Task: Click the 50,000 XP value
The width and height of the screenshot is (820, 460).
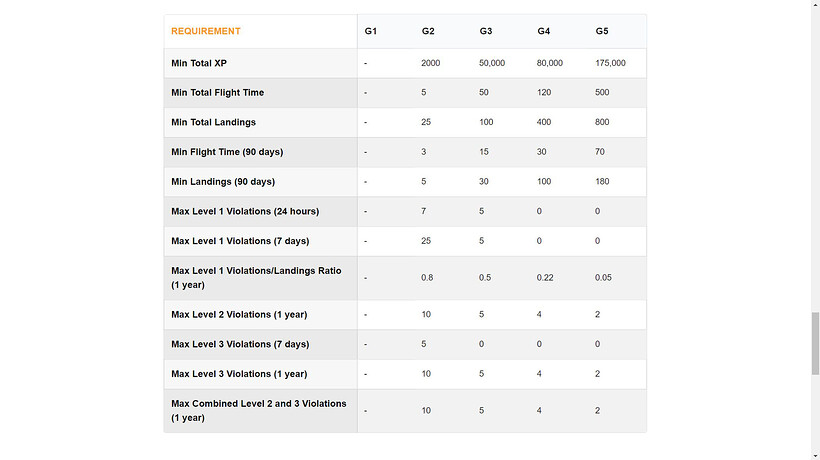Action: coord(492,63)
